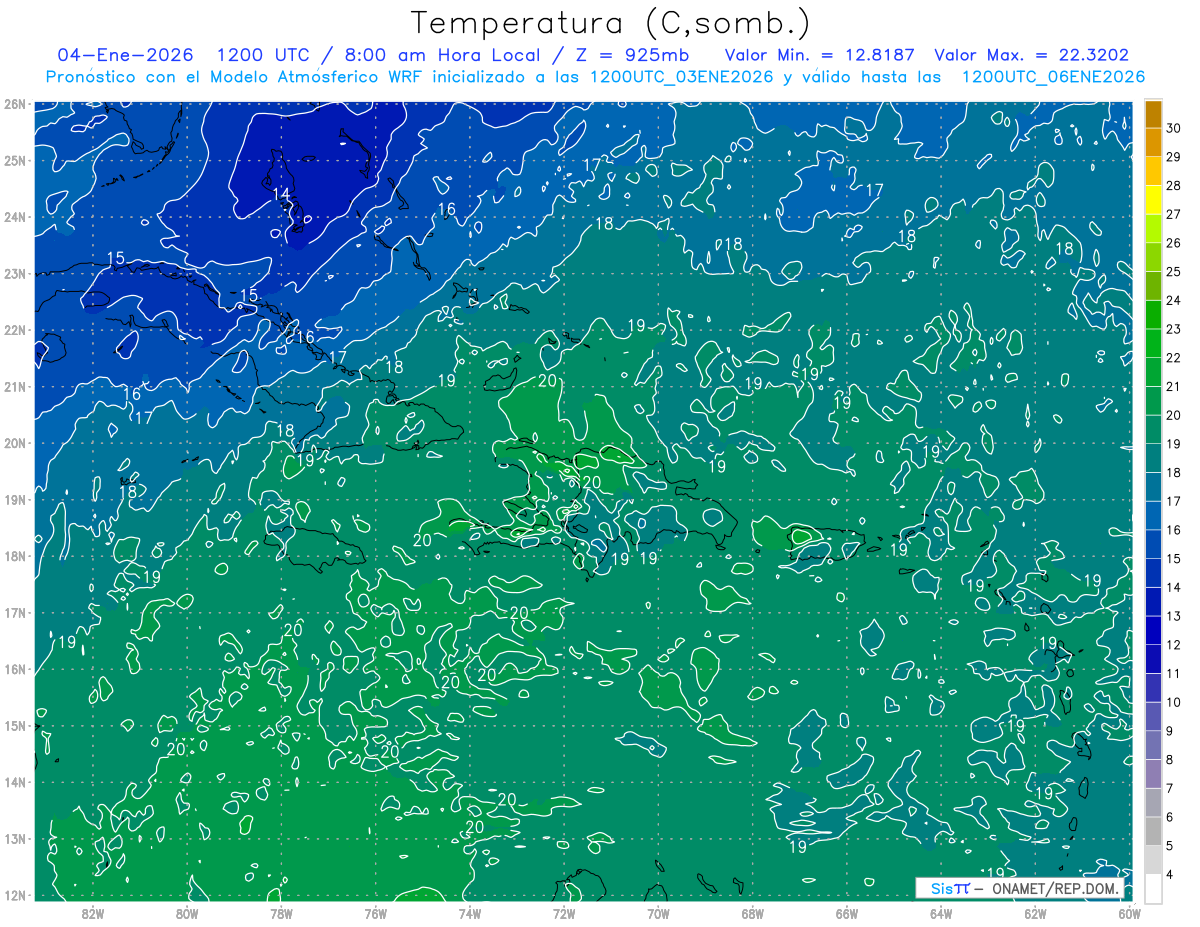
Task: Click the "Sis" logo text in the credit box
Action: [x=940, y=889]
